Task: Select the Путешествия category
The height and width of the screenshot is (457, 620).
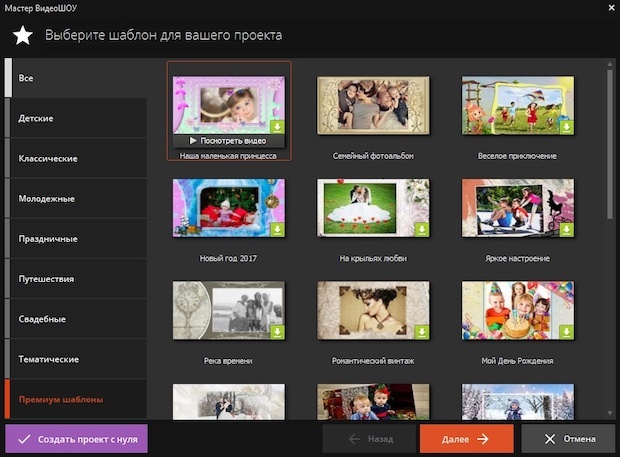Action: (76, 279)
